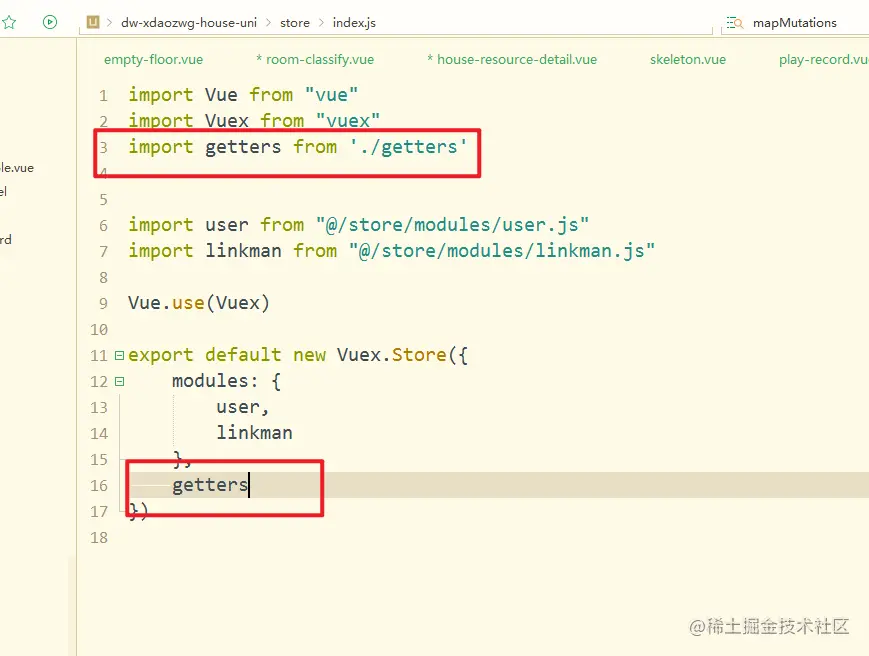The width and height of the screenshot is (869, 656).
Task: Click line number 18 in gutter
Action: click(99, 537)
